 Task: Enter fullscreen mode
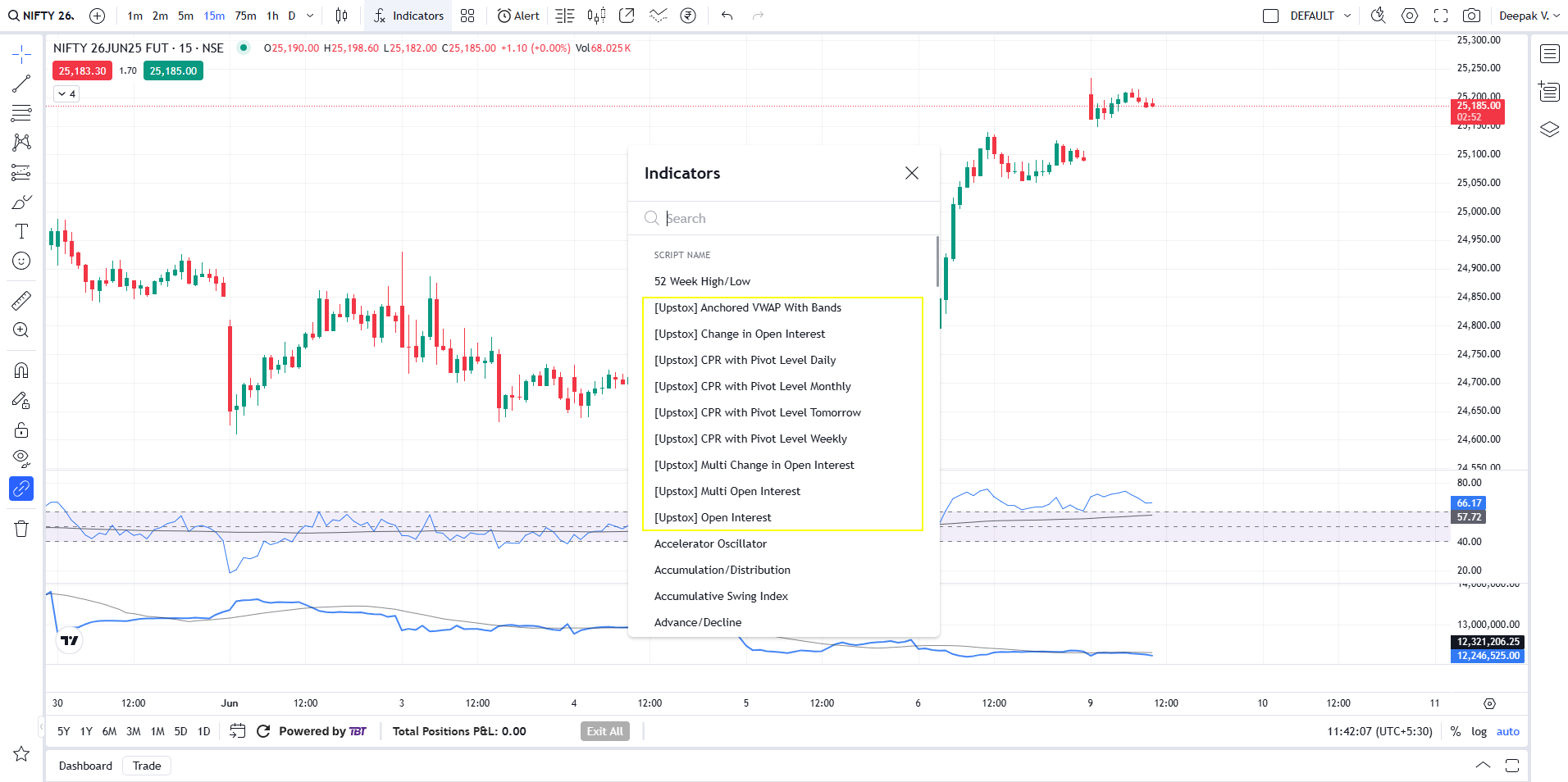[1441, 16]
